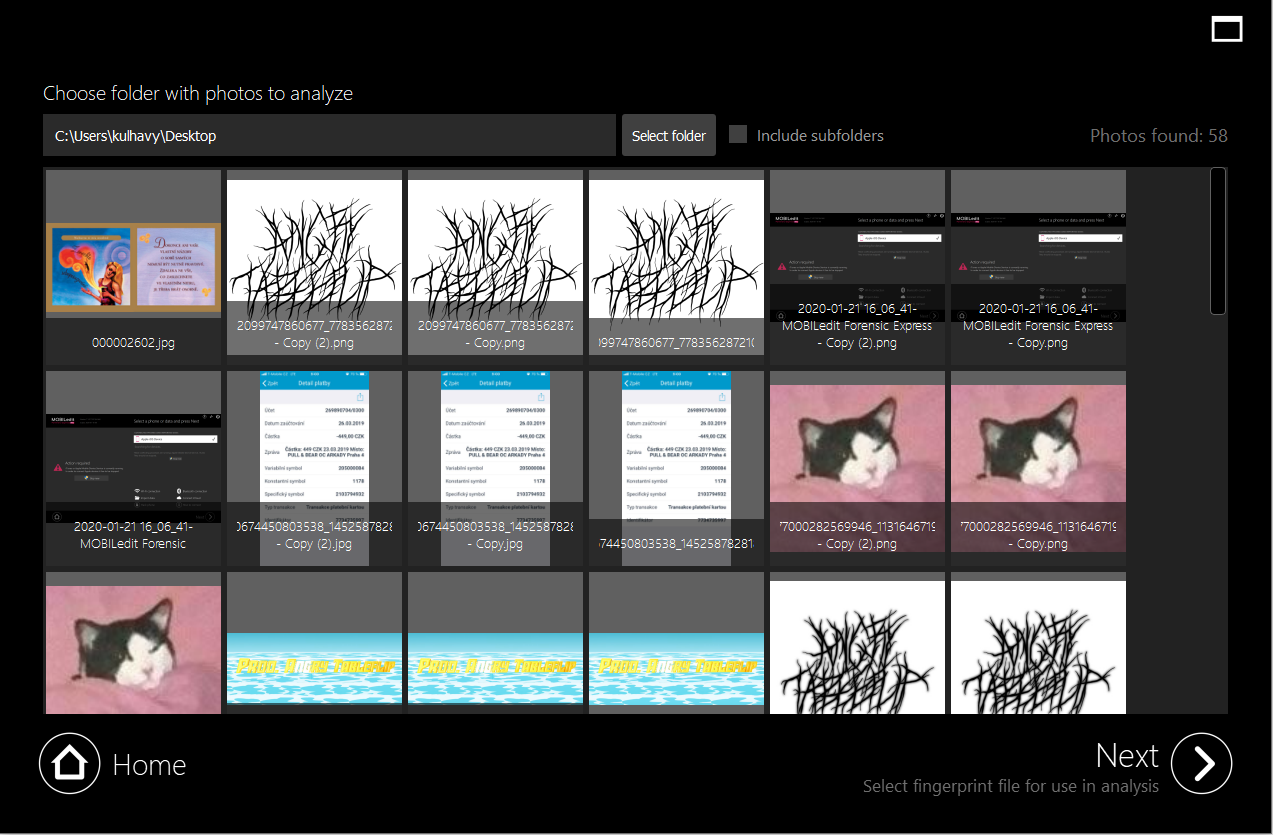Enable the Include subfolders checkbox

click(x=738, y=135)
